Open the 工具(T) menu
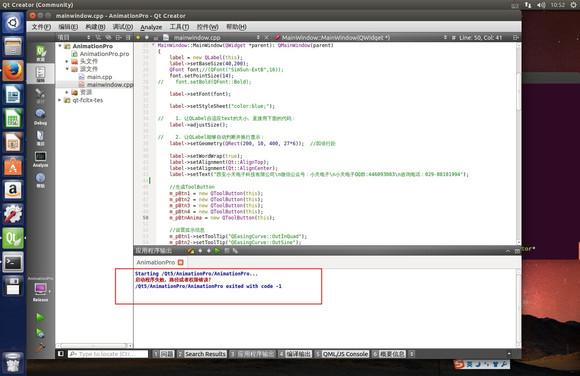 coord(179,27)
